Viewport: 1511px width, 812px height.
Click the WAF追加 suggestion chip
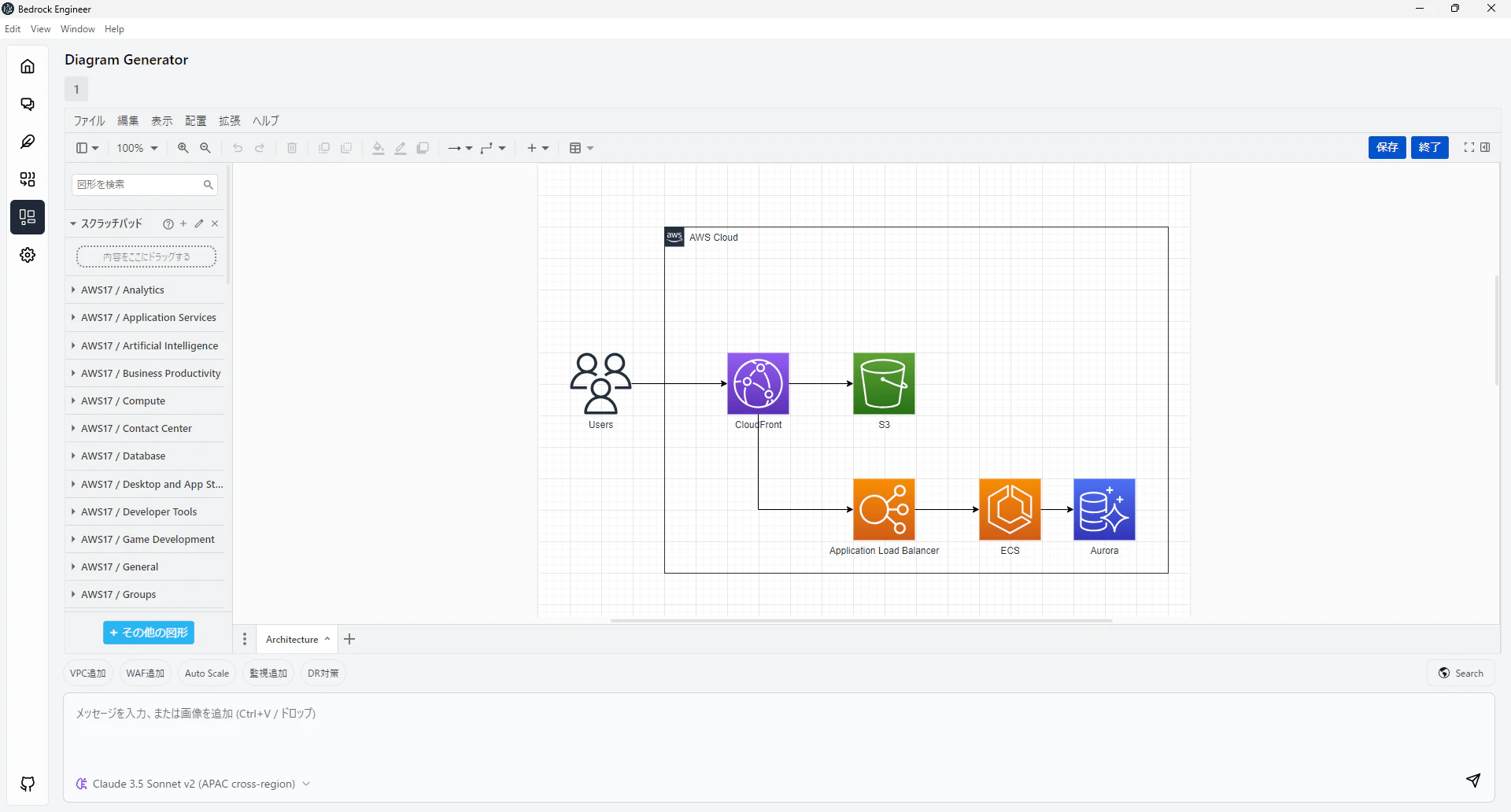(146, 674)
